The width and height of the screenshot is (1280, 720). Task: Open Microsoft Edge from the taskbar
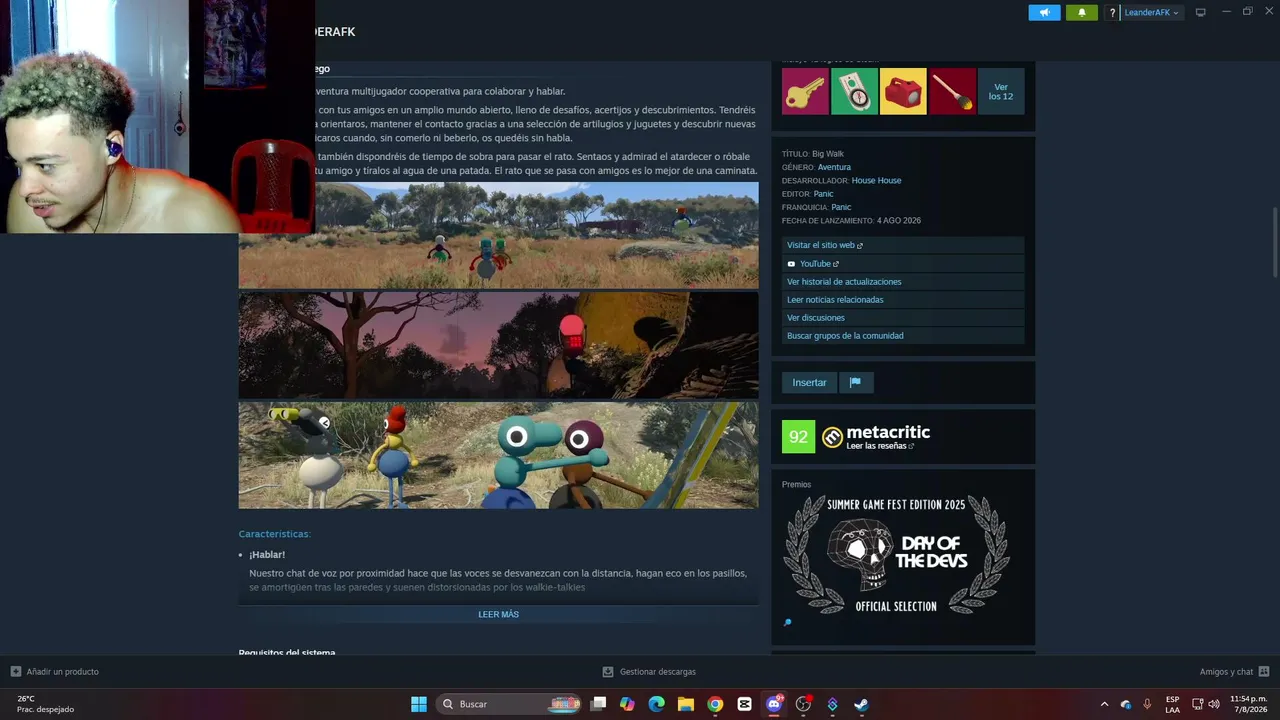(x=656, y=704)
